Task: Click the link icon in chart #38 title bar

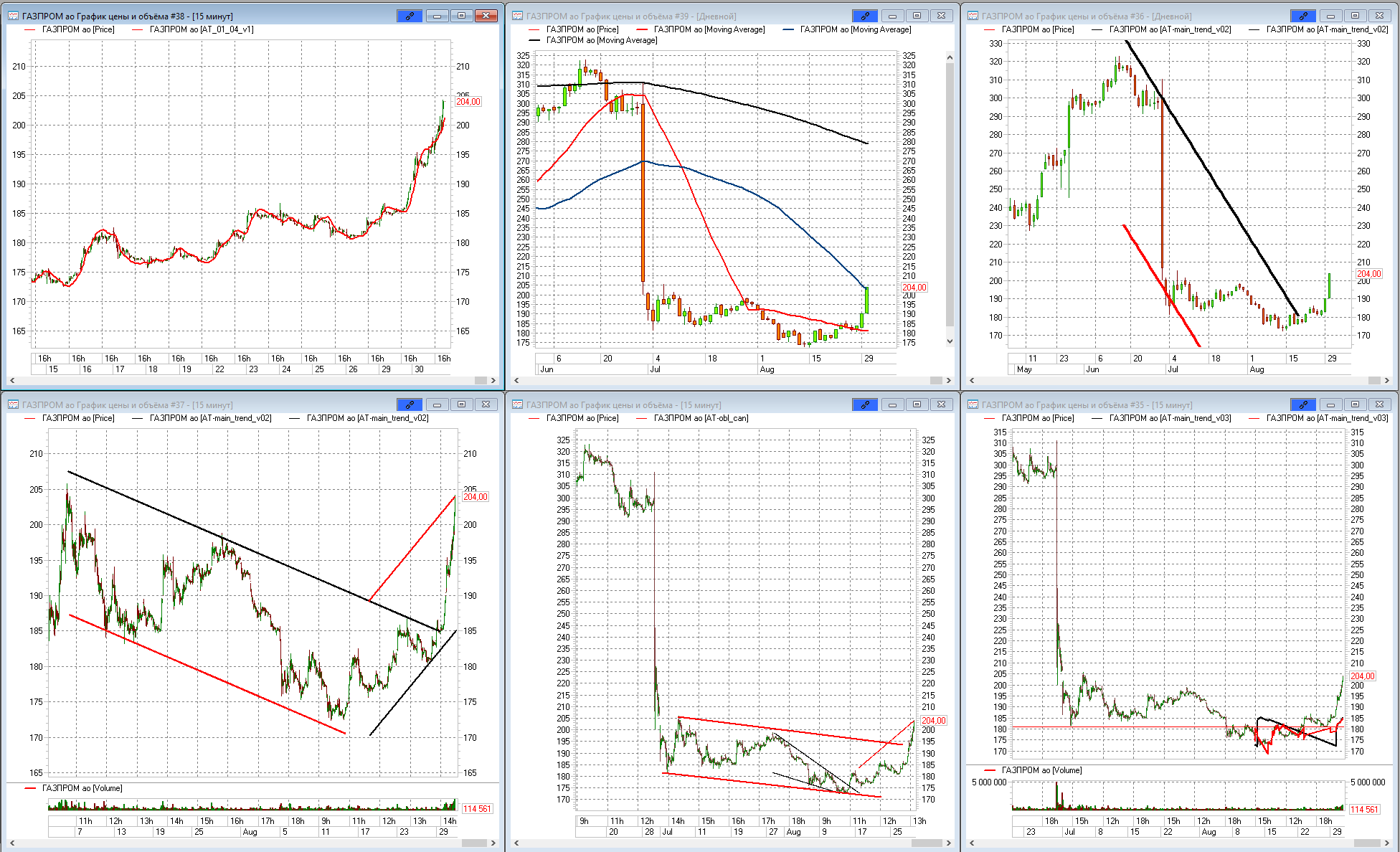Action: click(409, 16)
